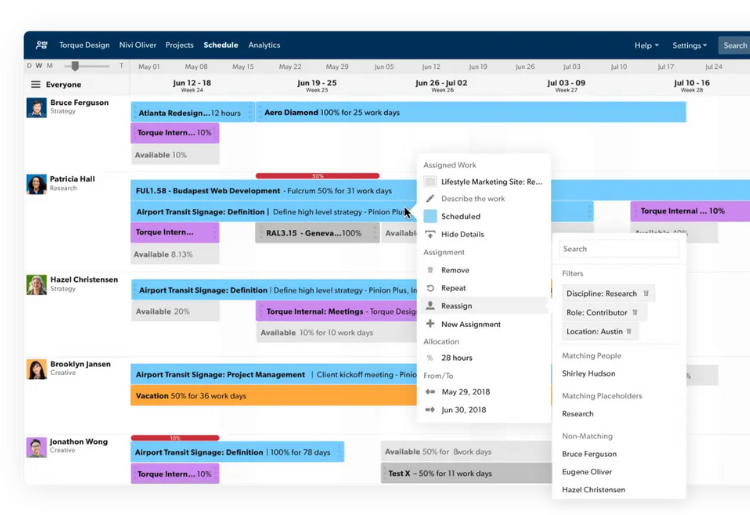Click the blue Scheduled status color swatch
Viewport: 750px width, 515px height.
click(x=430, y=216)
